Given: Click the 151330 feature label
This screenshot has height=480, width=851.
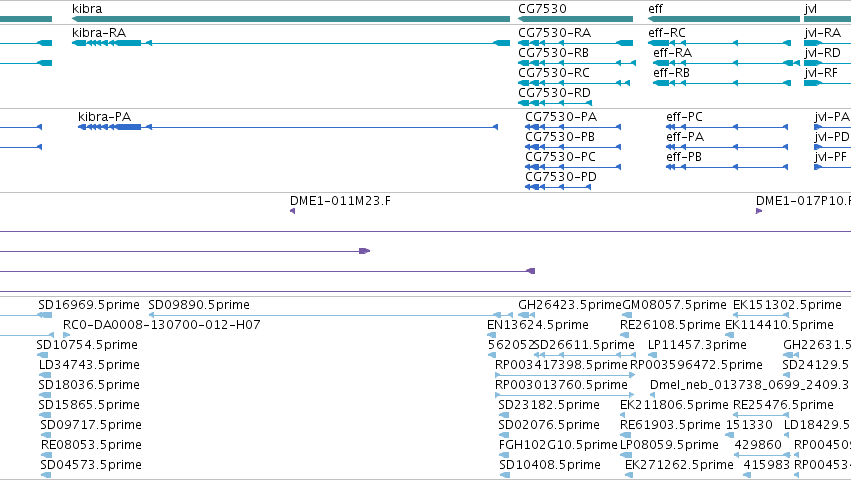Looking at the screenshot, I should pyautogui.click(x=749, y=425).
